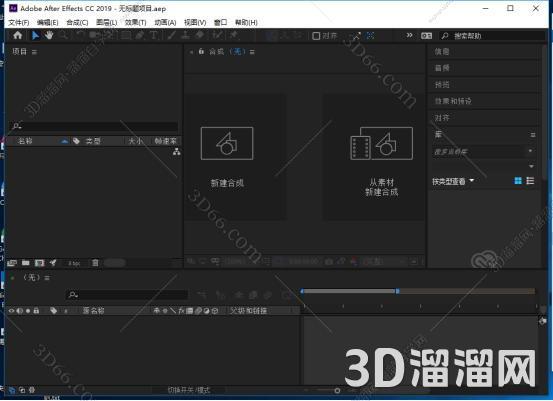Click the sync settings icon beside search help
The image size is (553, 401).
point(426,36)
